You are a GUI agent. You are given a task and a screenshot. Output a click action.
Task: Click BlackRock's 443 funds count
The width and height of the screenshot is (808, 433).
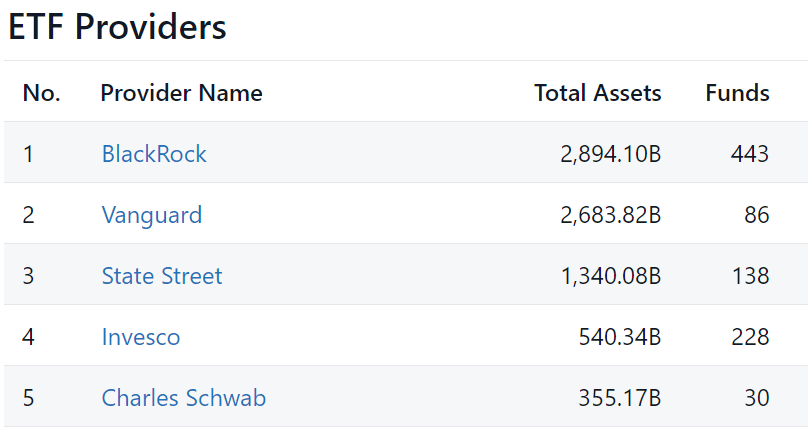[750, 154]
